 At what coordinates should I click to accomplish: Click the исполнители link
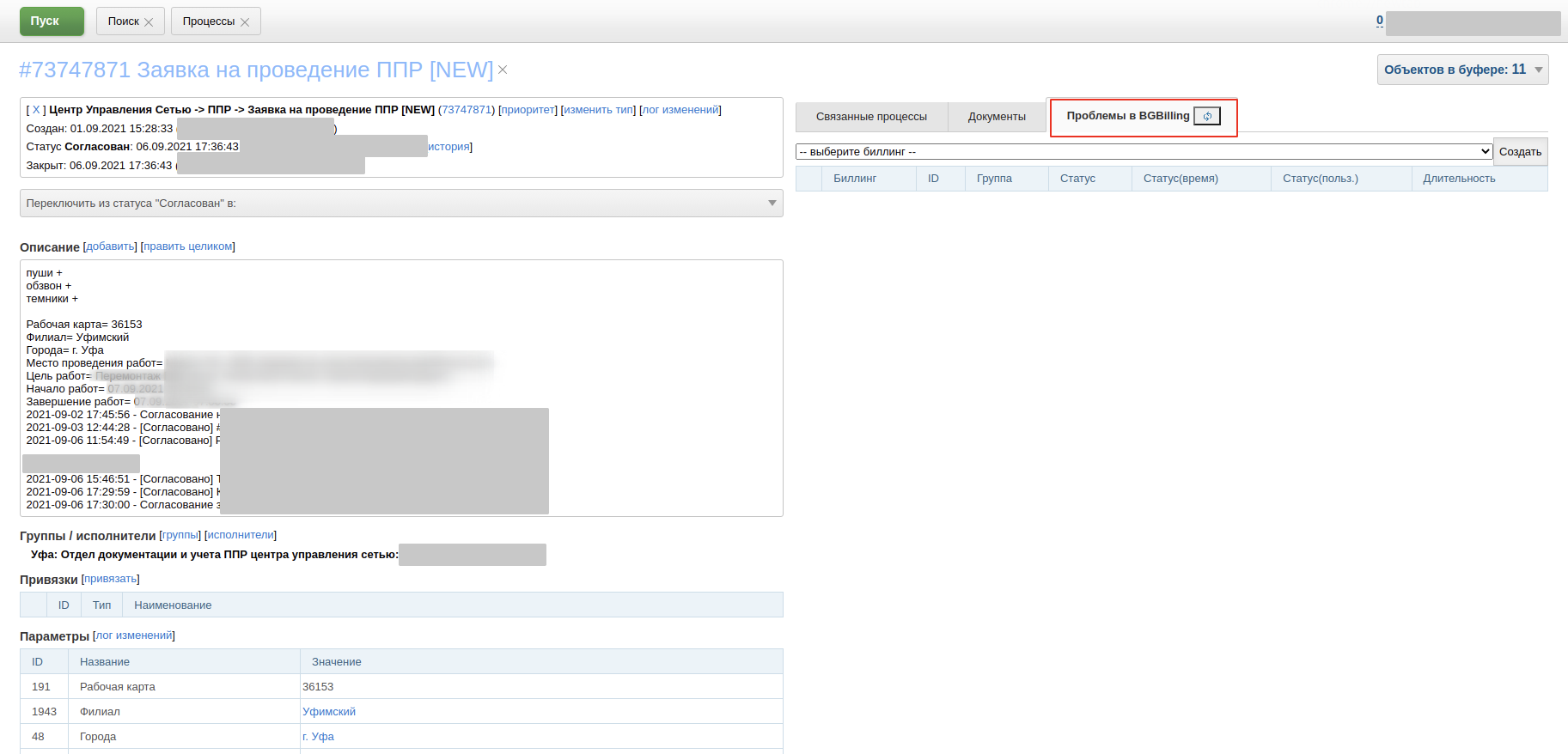[x=241, y=535]
